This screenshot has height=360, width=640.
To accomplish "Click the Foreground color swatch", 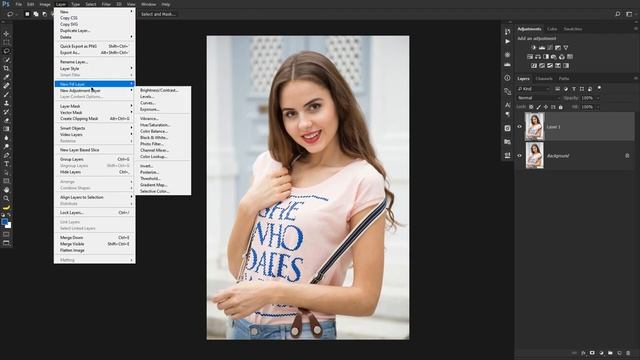I will point(4,222).
